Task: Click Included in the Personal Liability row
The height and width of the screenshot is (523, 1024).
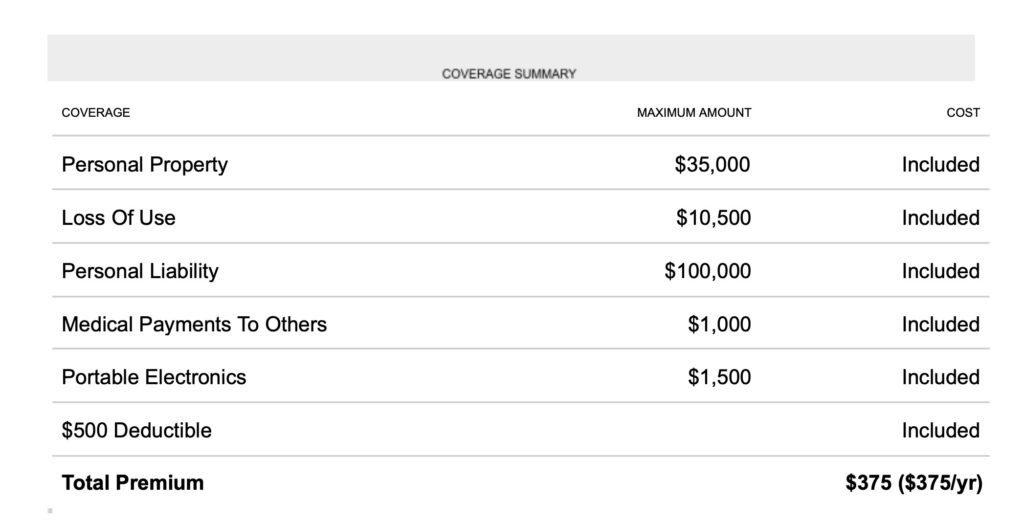Action: tap(940, 271)
